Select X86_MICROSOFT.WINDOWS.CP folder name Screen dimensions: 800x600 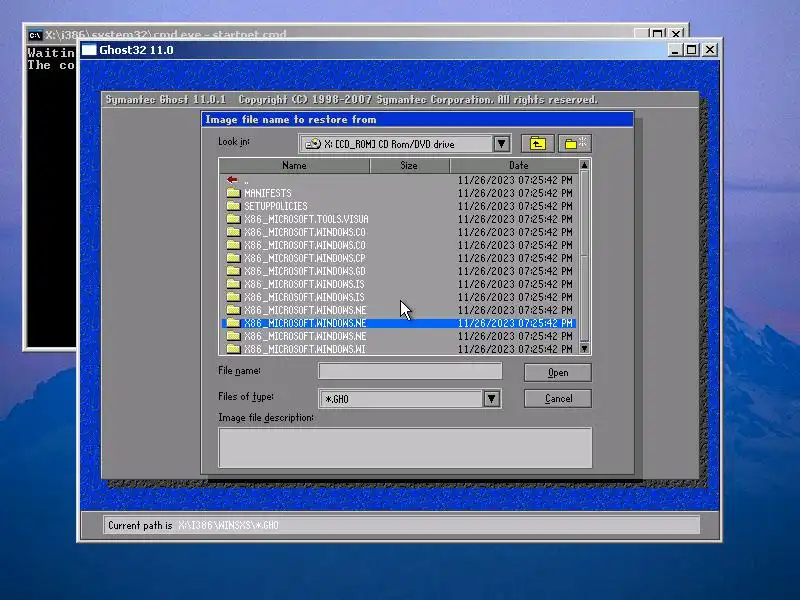305,258
